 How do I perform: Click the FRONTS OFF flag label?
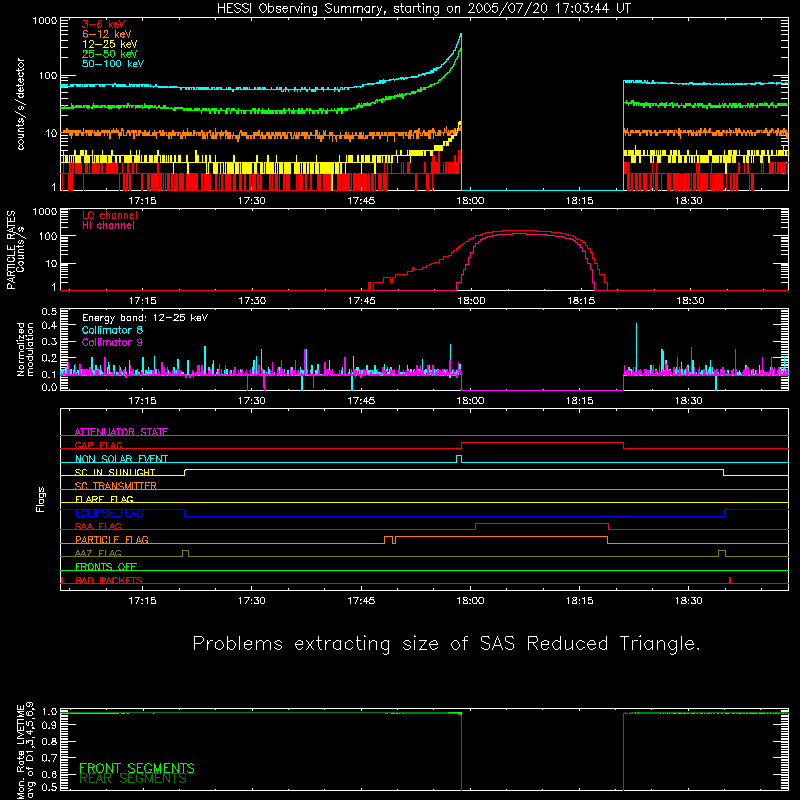(106, 566)
